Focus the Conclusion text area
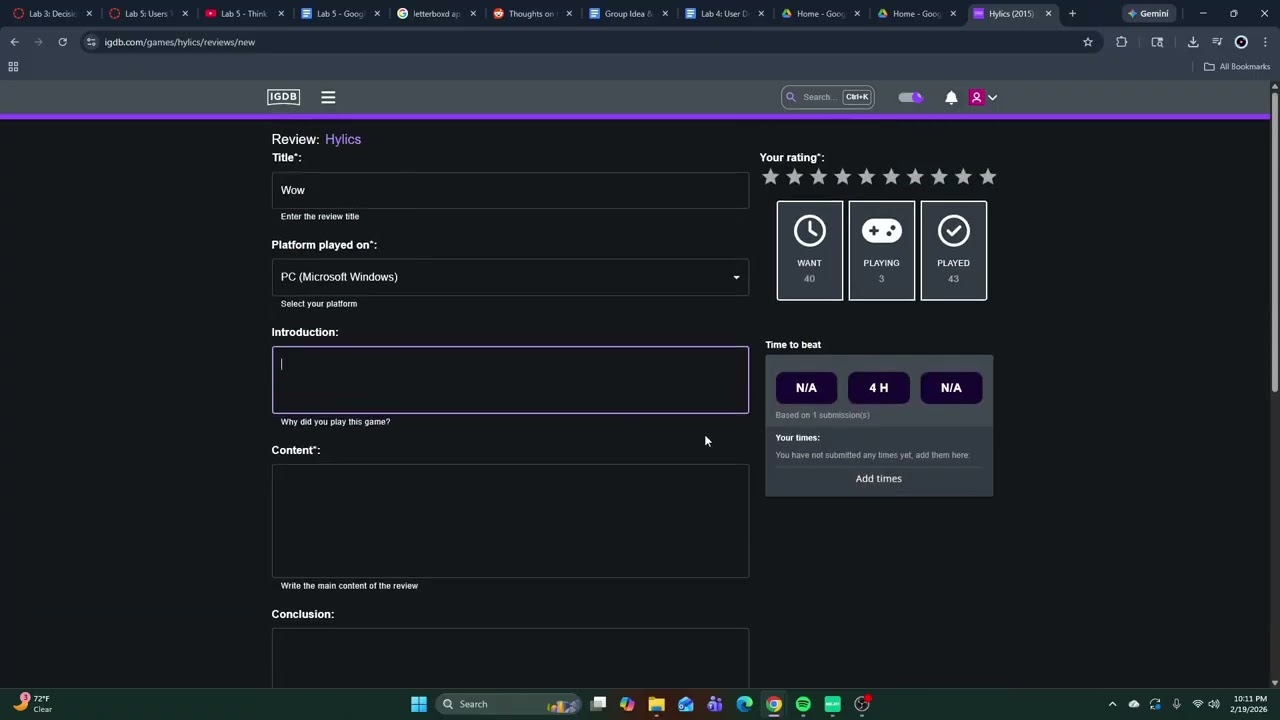The image size is (1280, 720). (x=510, y=658)
